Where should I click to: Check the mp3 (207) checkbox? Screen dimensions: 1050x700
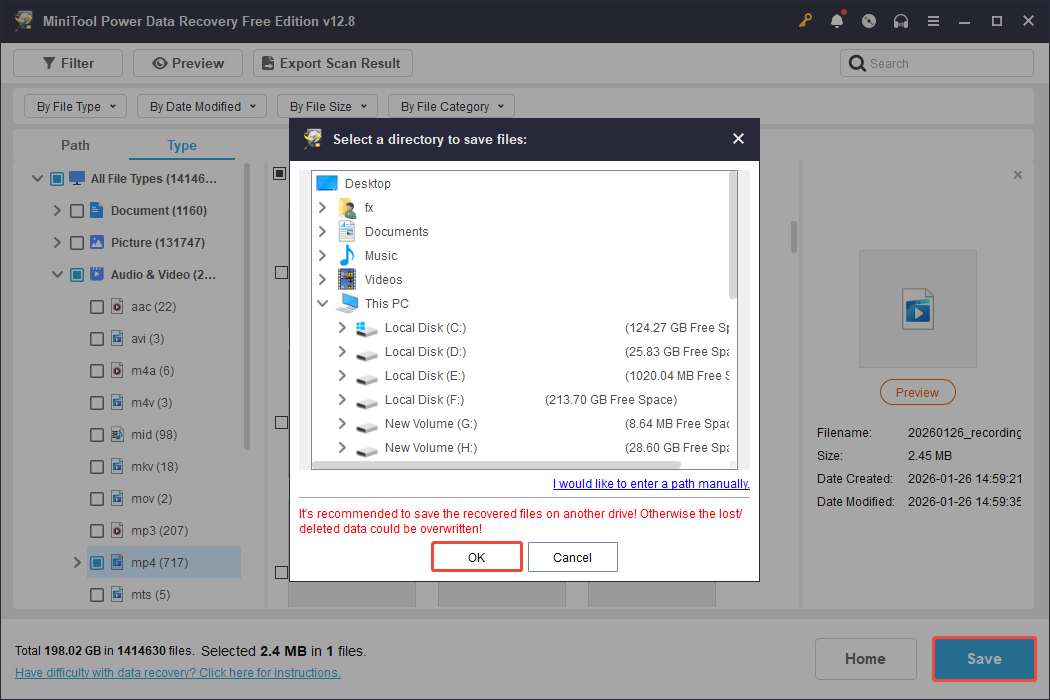[x=96, y=530]
